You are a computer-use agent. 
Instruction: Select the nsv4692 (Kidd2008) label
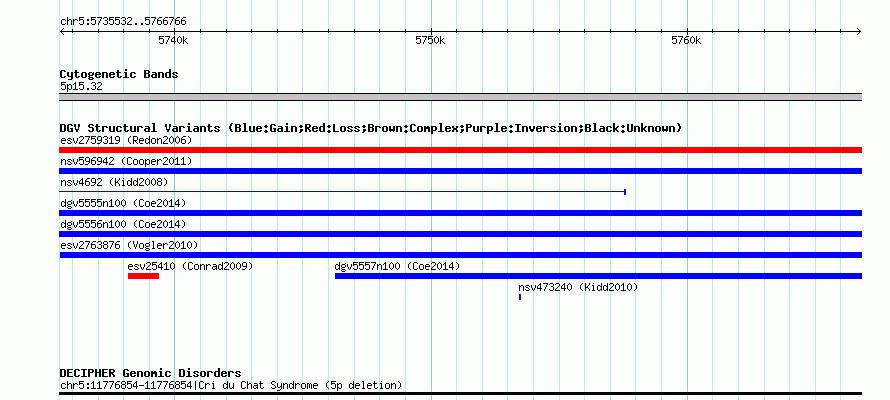tap(114, 182)
